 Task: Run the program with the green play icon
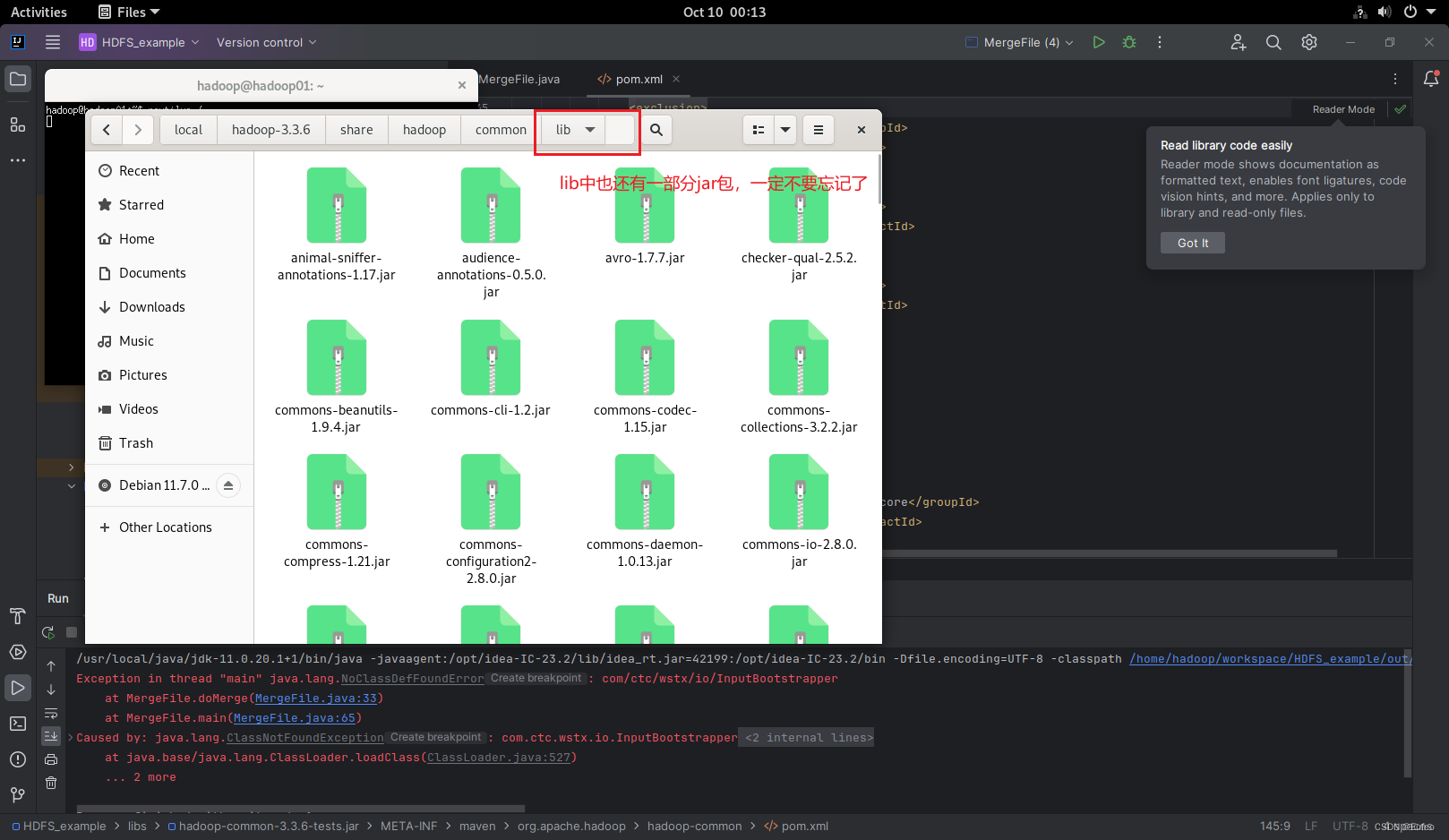click(x=1099, y=42)
